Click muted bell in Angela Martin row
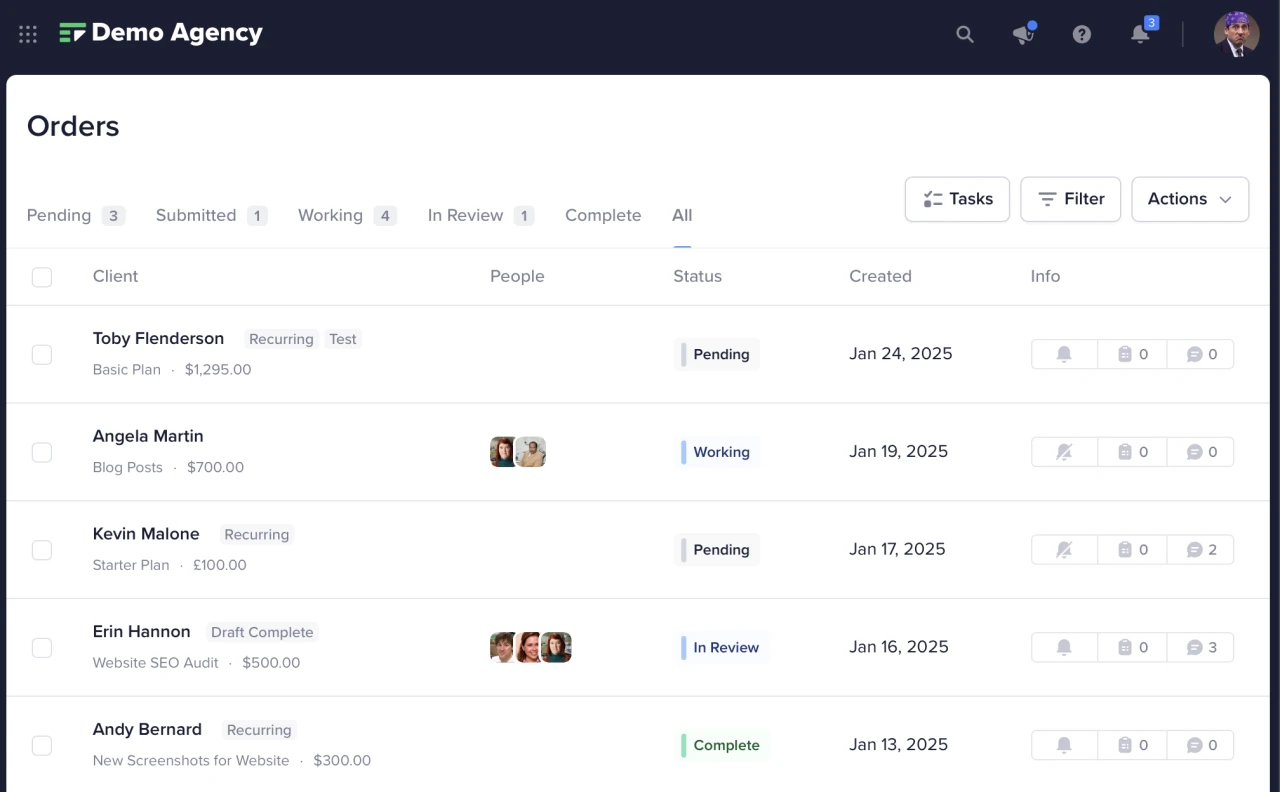Screen dimensions: 1280x792 [1064, 452]
